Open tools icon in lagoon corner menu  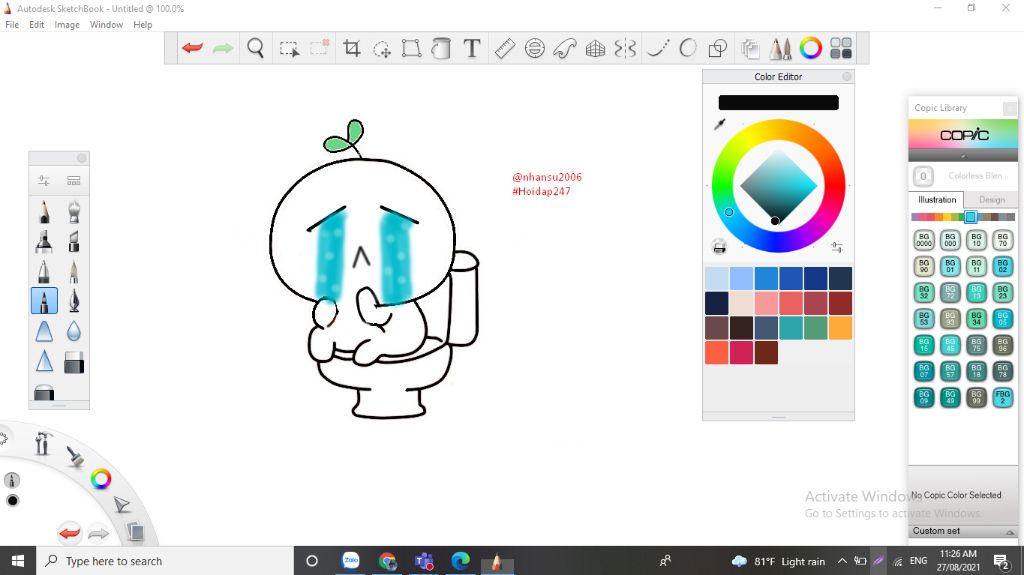42,443
